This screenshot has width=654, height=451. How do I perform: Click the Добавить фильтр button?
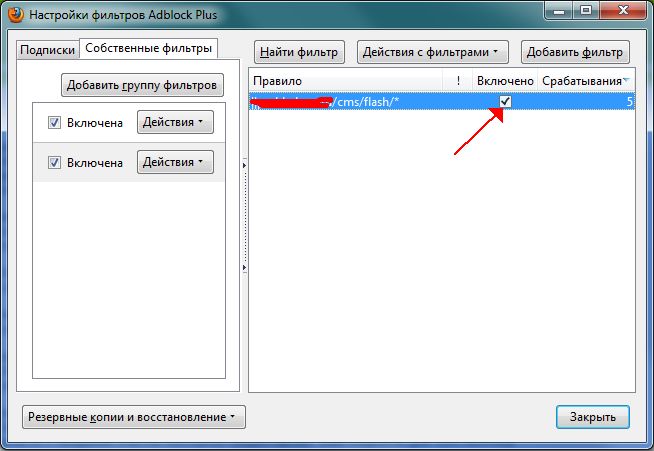(x=575, y=52)
